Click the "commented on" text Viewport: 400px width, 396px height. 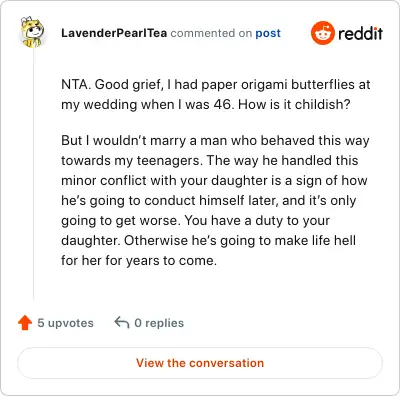coord(211,33)
